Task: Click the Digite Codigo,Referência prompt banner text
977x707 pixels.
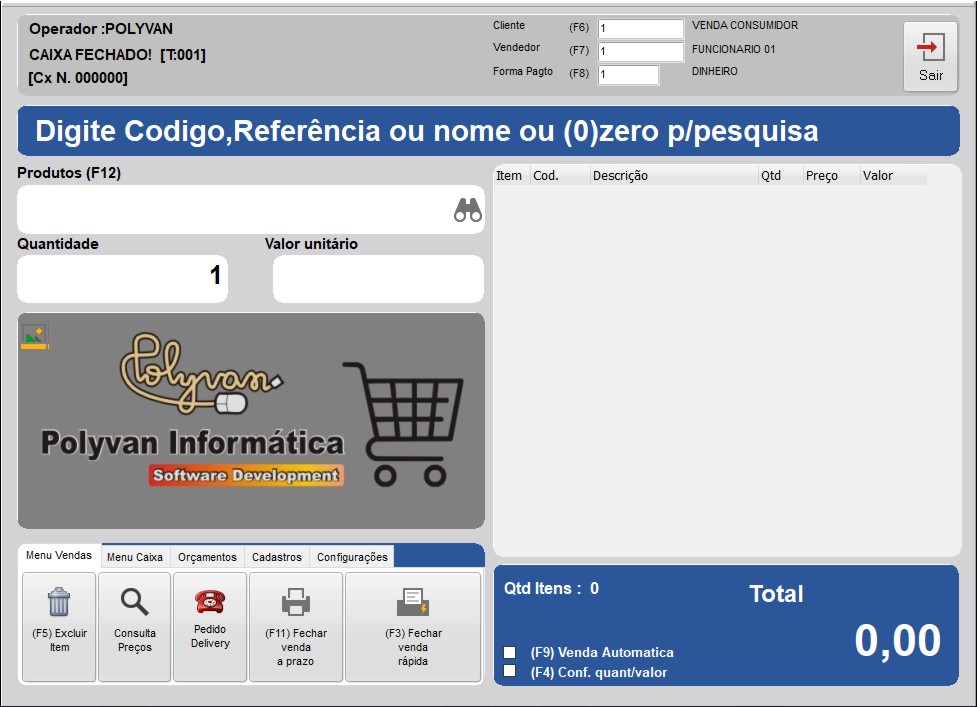Action: point(426,131)
